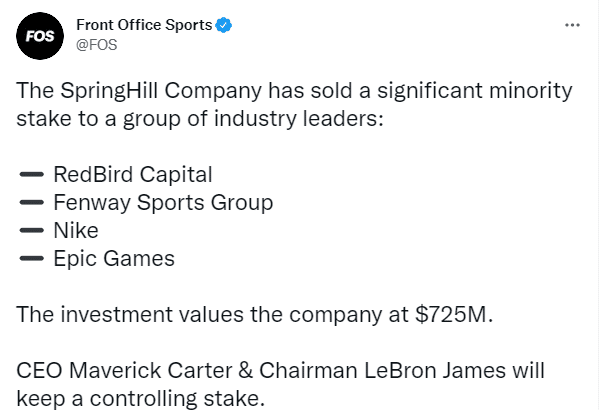601x410 pixels.
Task: Click the RedBird Capital text
Action: point(133,175)
